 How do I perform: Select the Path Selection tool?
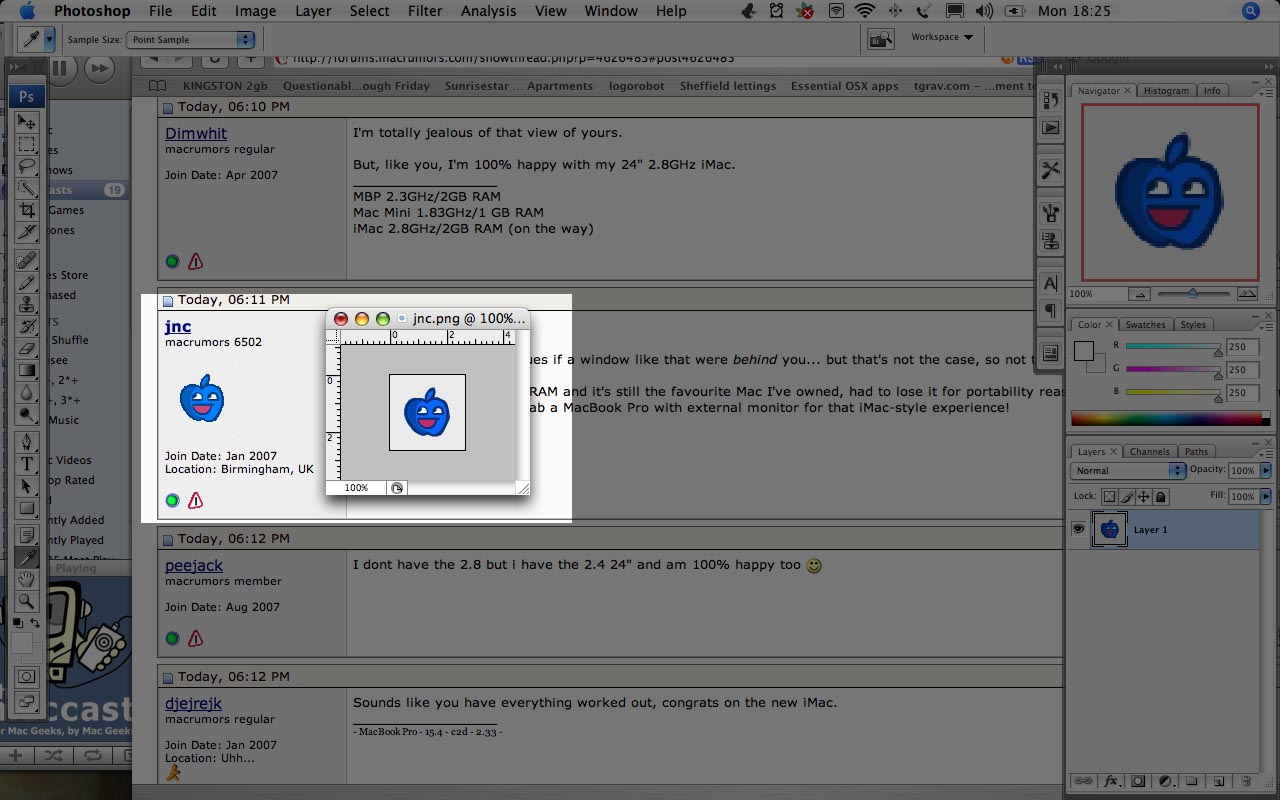point(27,486)
